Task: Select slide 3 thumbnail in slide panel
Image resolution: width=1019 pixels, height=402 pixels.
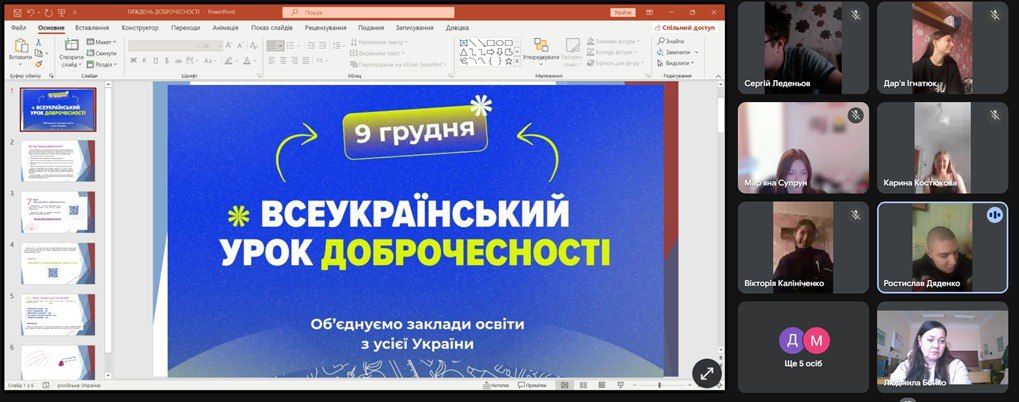Action: click(58, 211)
